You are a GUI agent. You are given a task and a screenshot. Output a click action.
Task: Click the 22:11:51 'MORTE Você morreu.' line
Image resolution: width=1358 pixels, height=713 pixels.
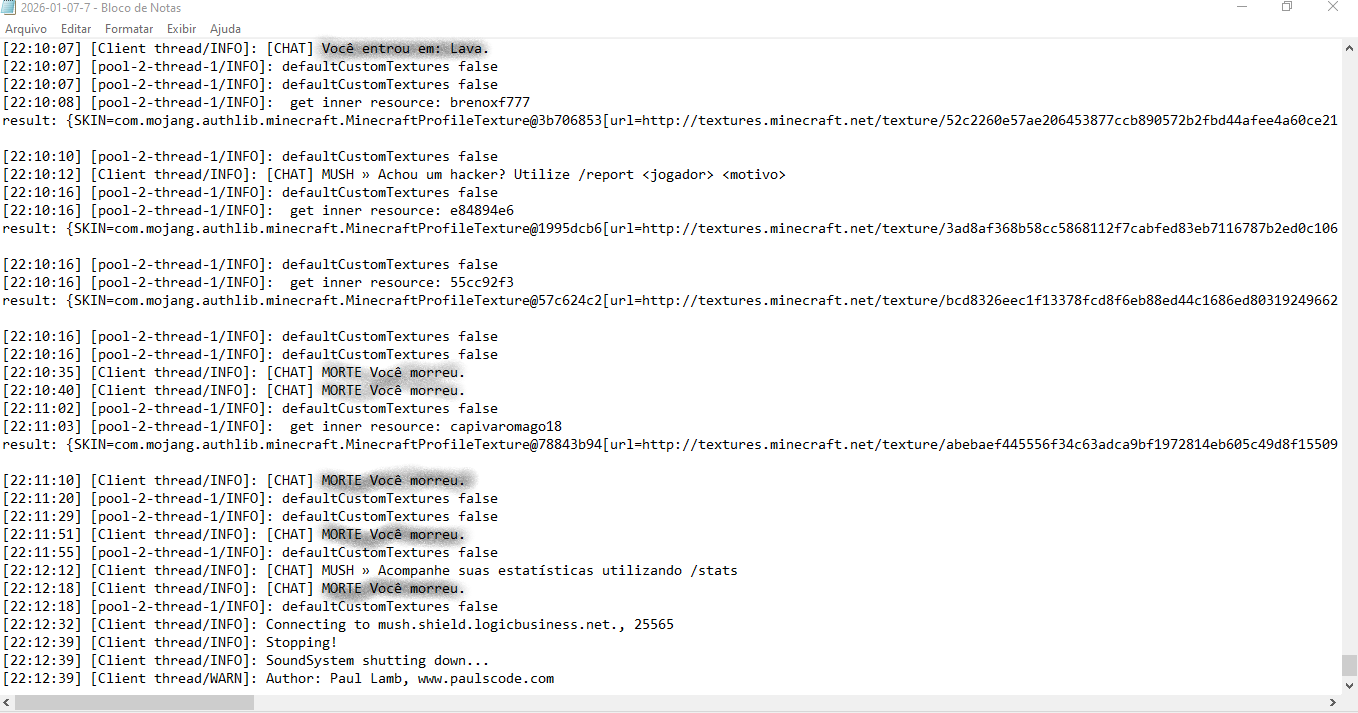coord(234,534)
